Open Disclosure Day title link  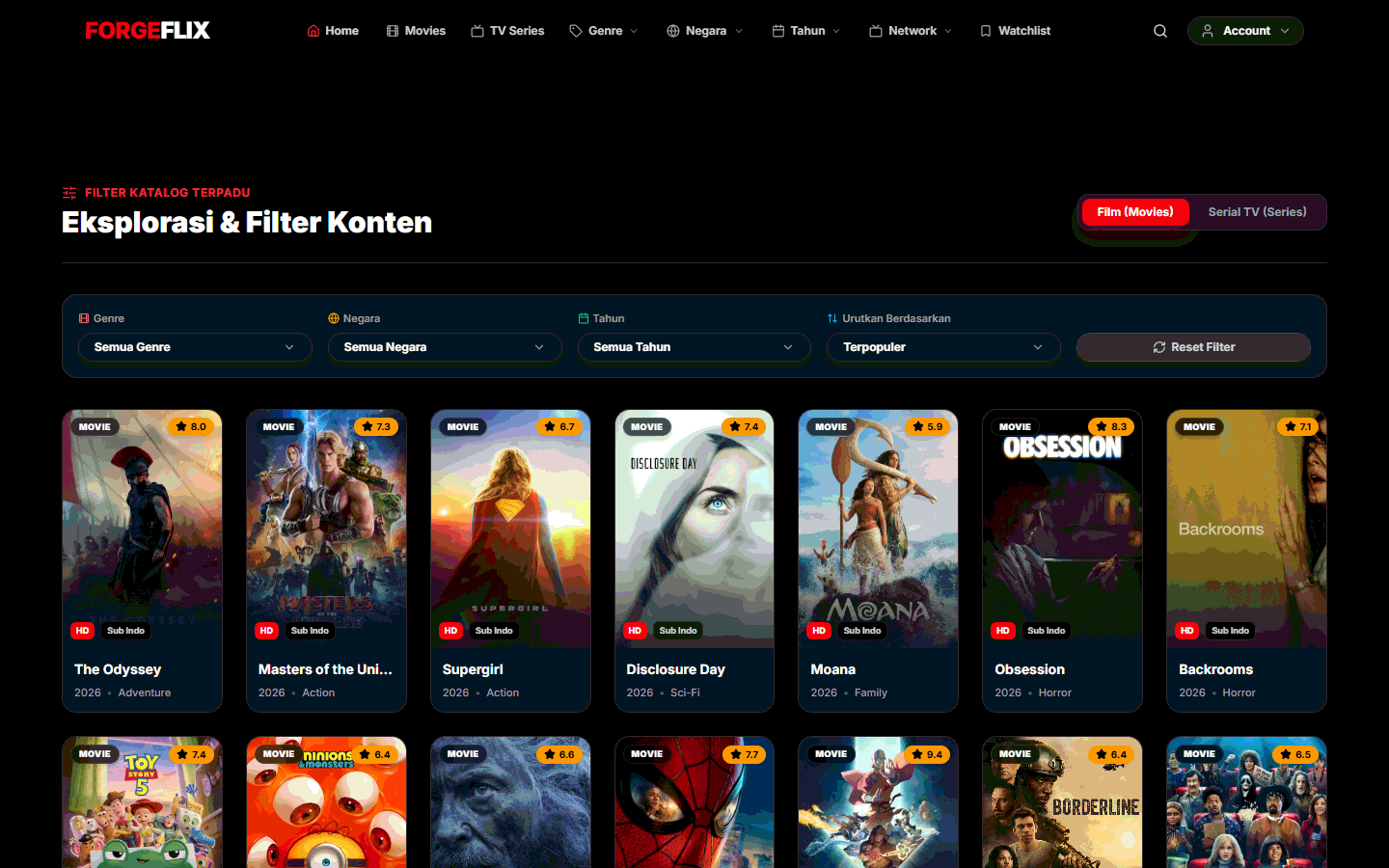[675, 669]
